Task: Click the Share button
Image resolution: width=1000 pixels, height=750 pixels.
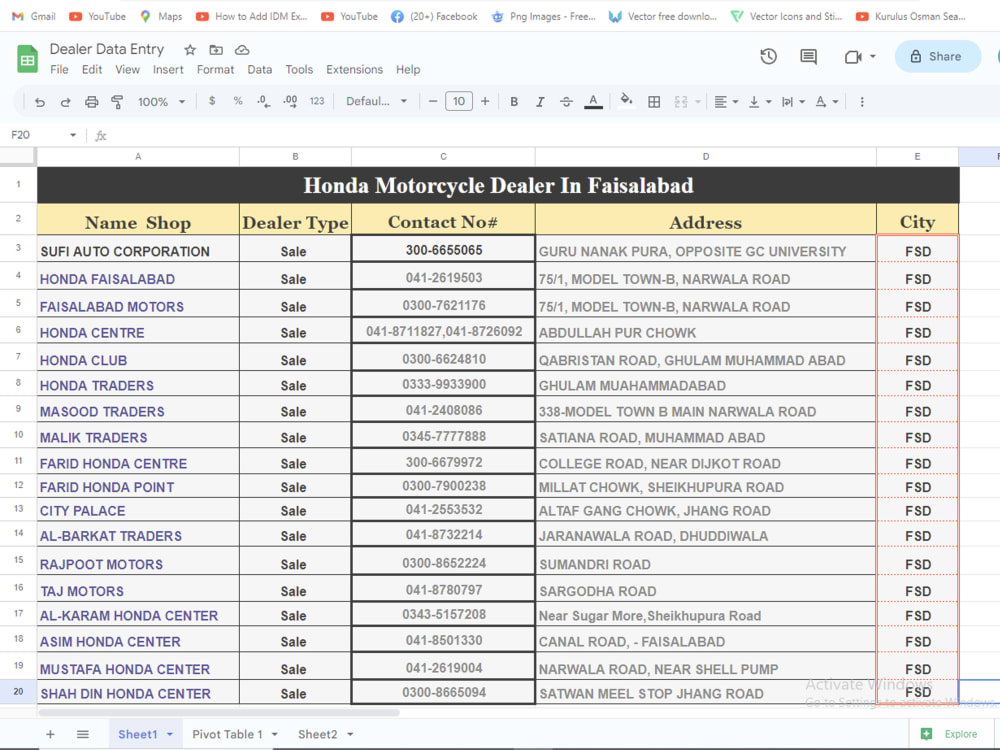Action: pos(938,56)
